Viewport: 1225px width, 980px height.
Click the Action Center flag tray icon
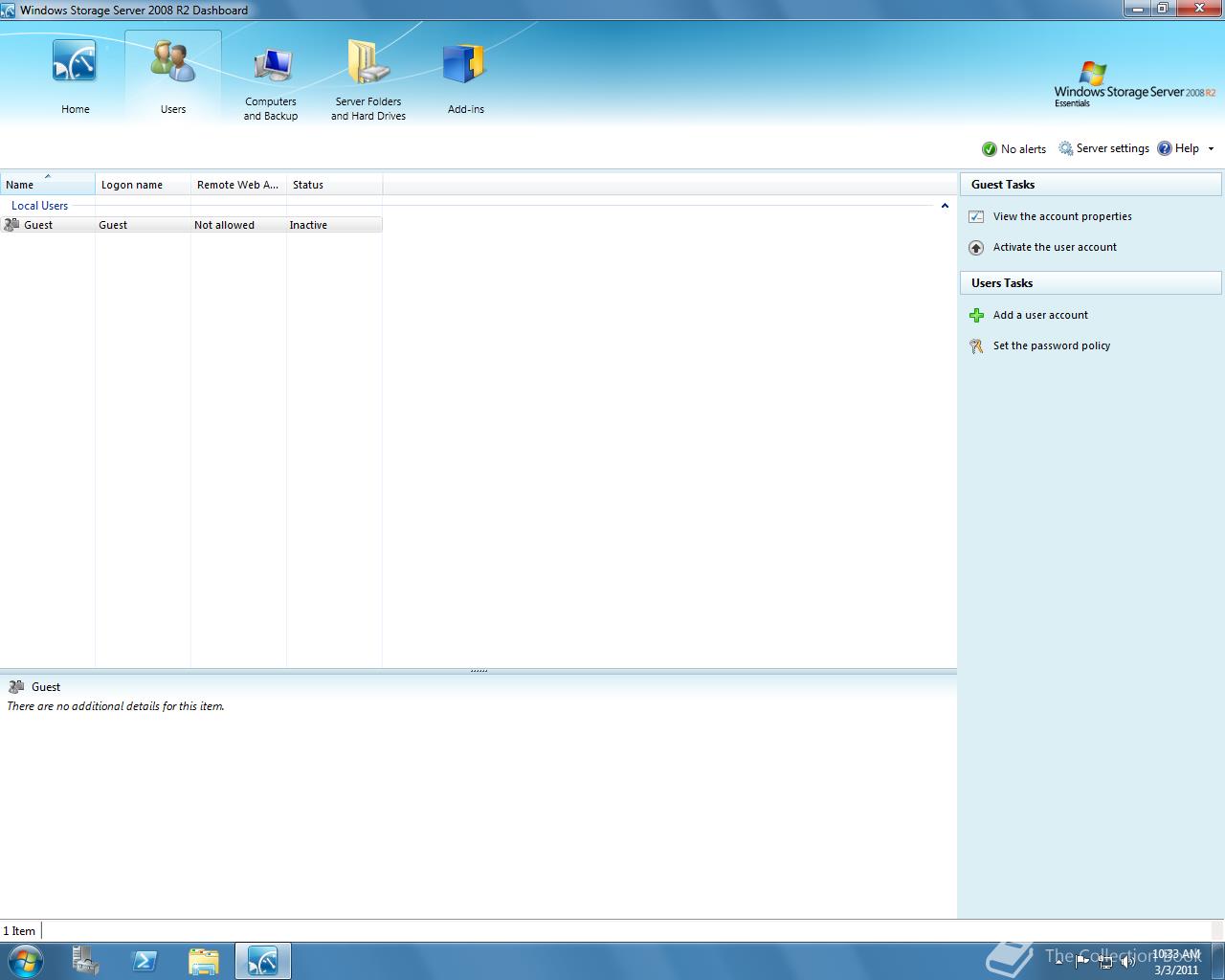(1083, 962)
